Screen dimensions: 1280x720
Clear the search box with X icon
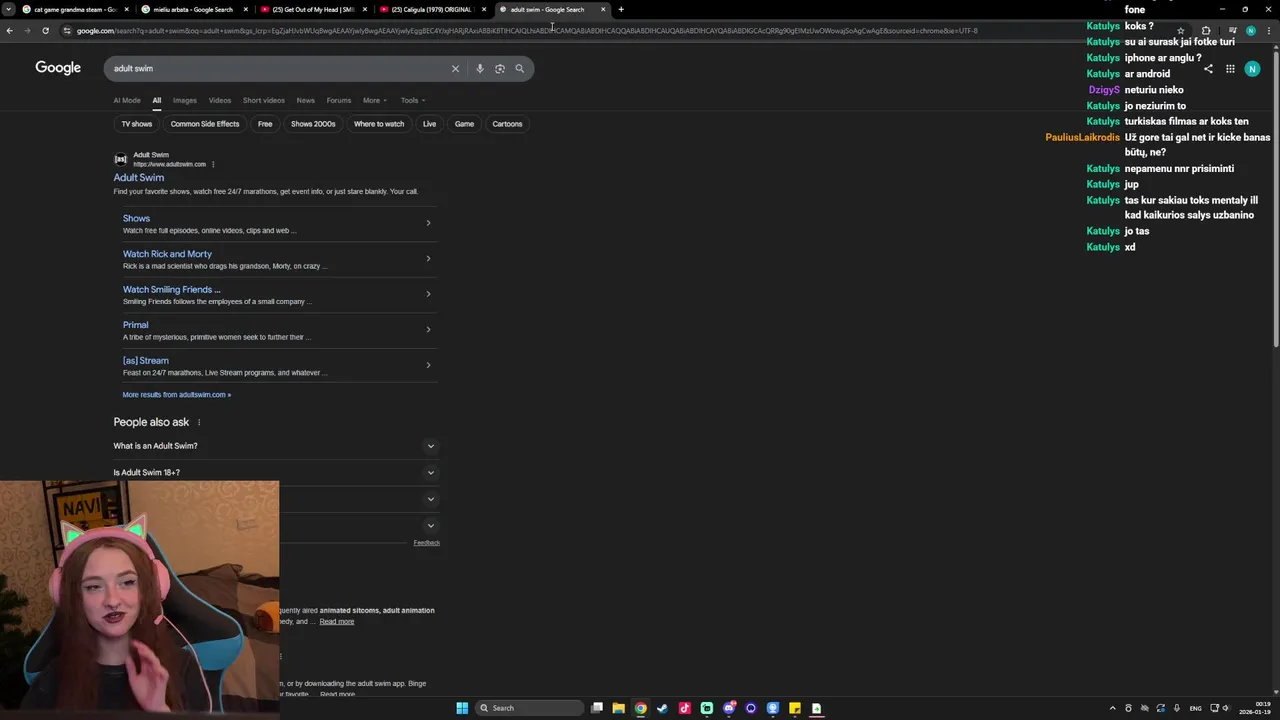pyautogui.click(x=455, y=69)
